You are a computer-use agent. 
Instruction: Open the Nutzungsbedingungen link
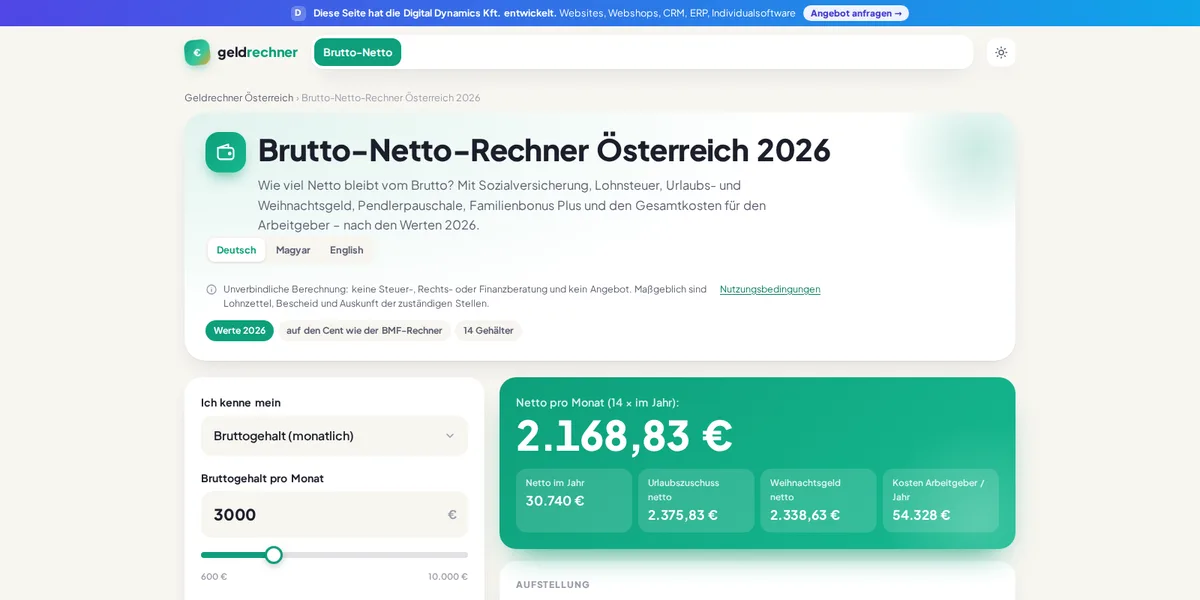point(770,289)
